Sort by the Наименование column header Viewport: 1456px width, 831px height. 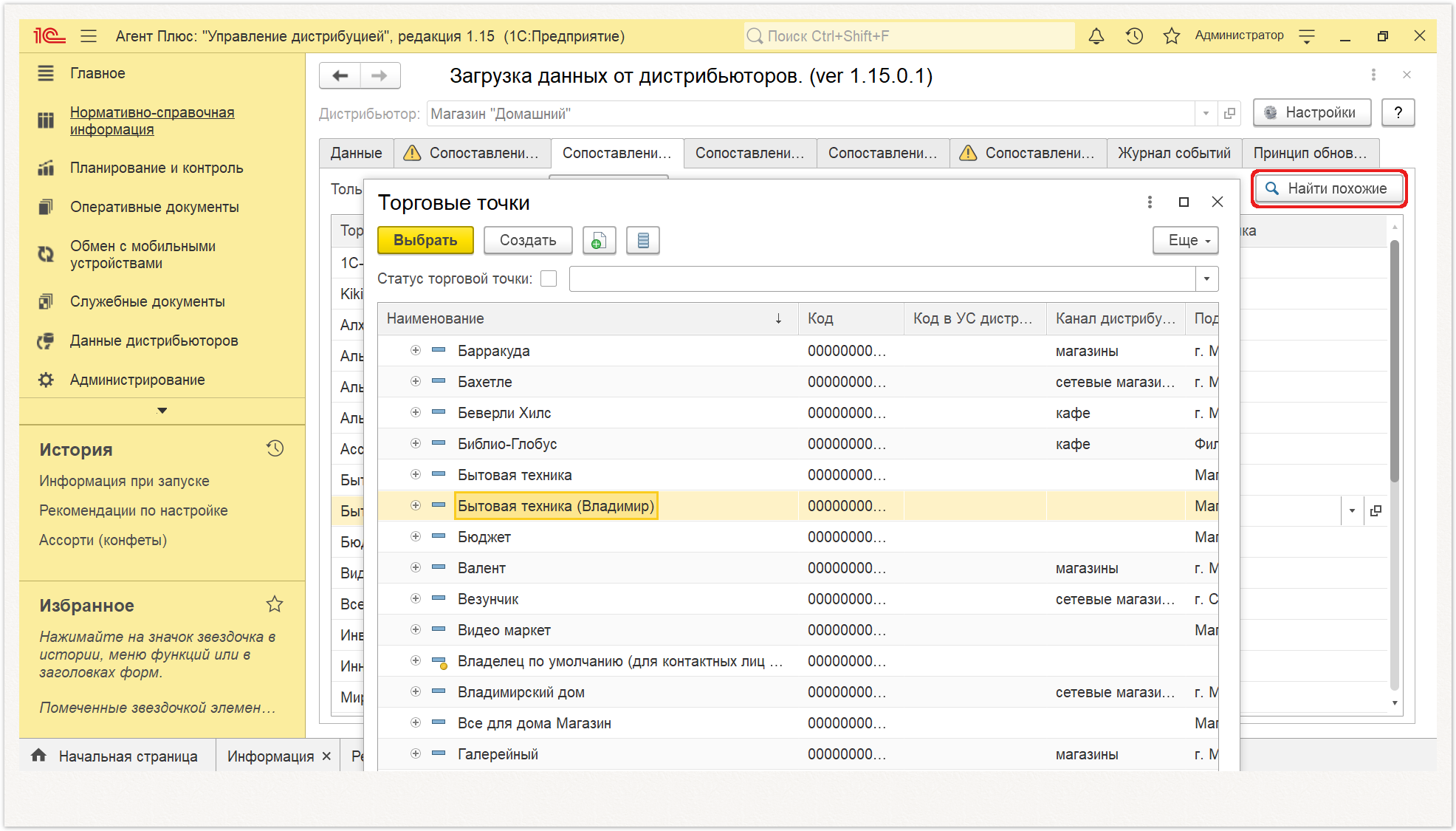click(x=588, y=318)
